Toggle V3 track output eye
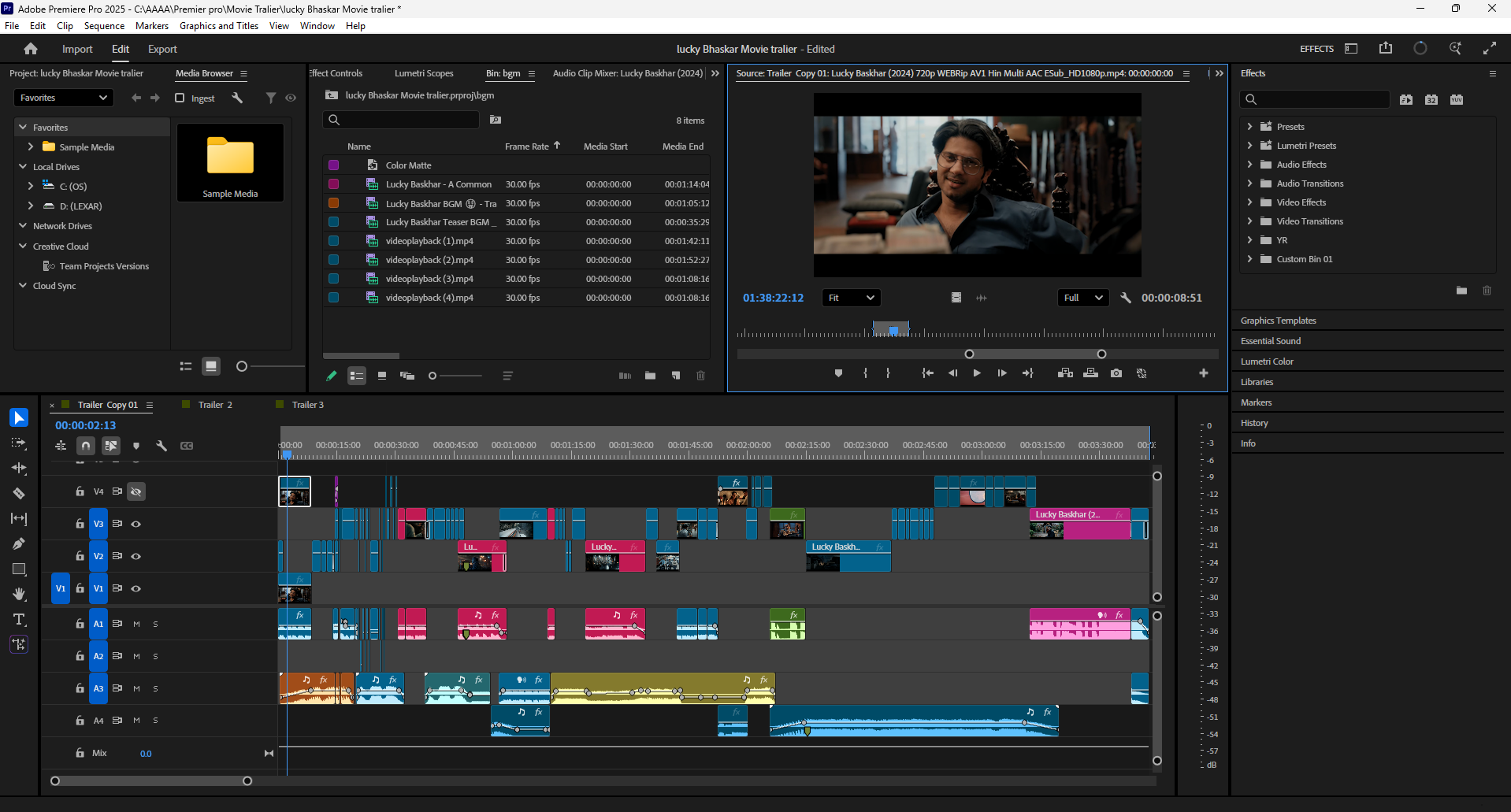This screenshot has height=812, width=1511. pyautogui.click(x=136, y=524)
